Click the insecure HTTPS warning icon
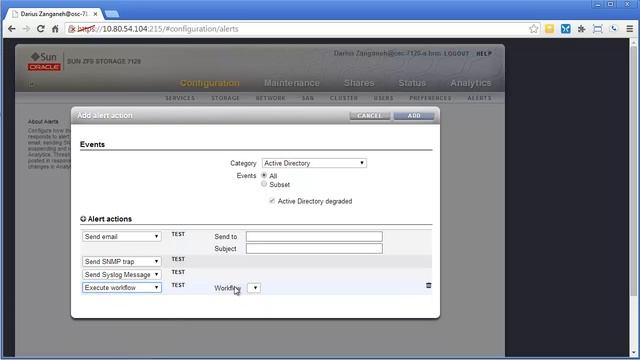This screenshot has height=360, width=640. point(72,29)
